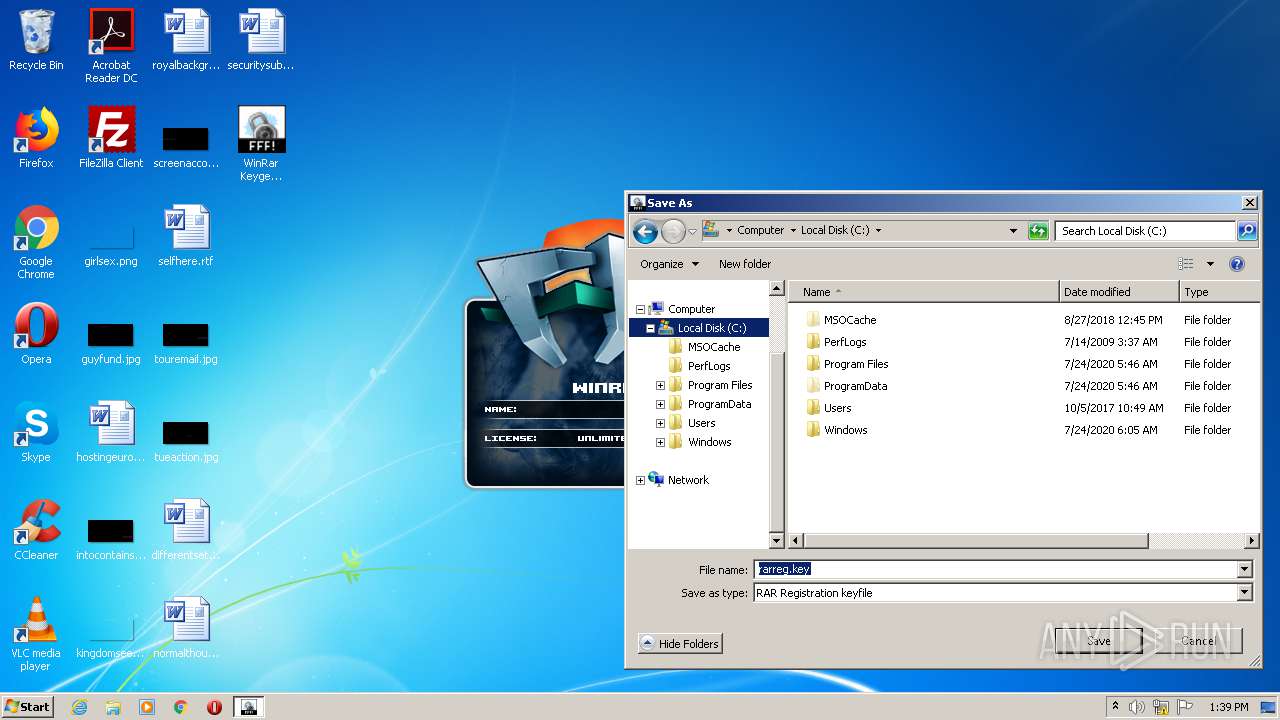Click the volume icon in system tray
Viewport: 1280px width, 720px height.
tap(1137, 707)
